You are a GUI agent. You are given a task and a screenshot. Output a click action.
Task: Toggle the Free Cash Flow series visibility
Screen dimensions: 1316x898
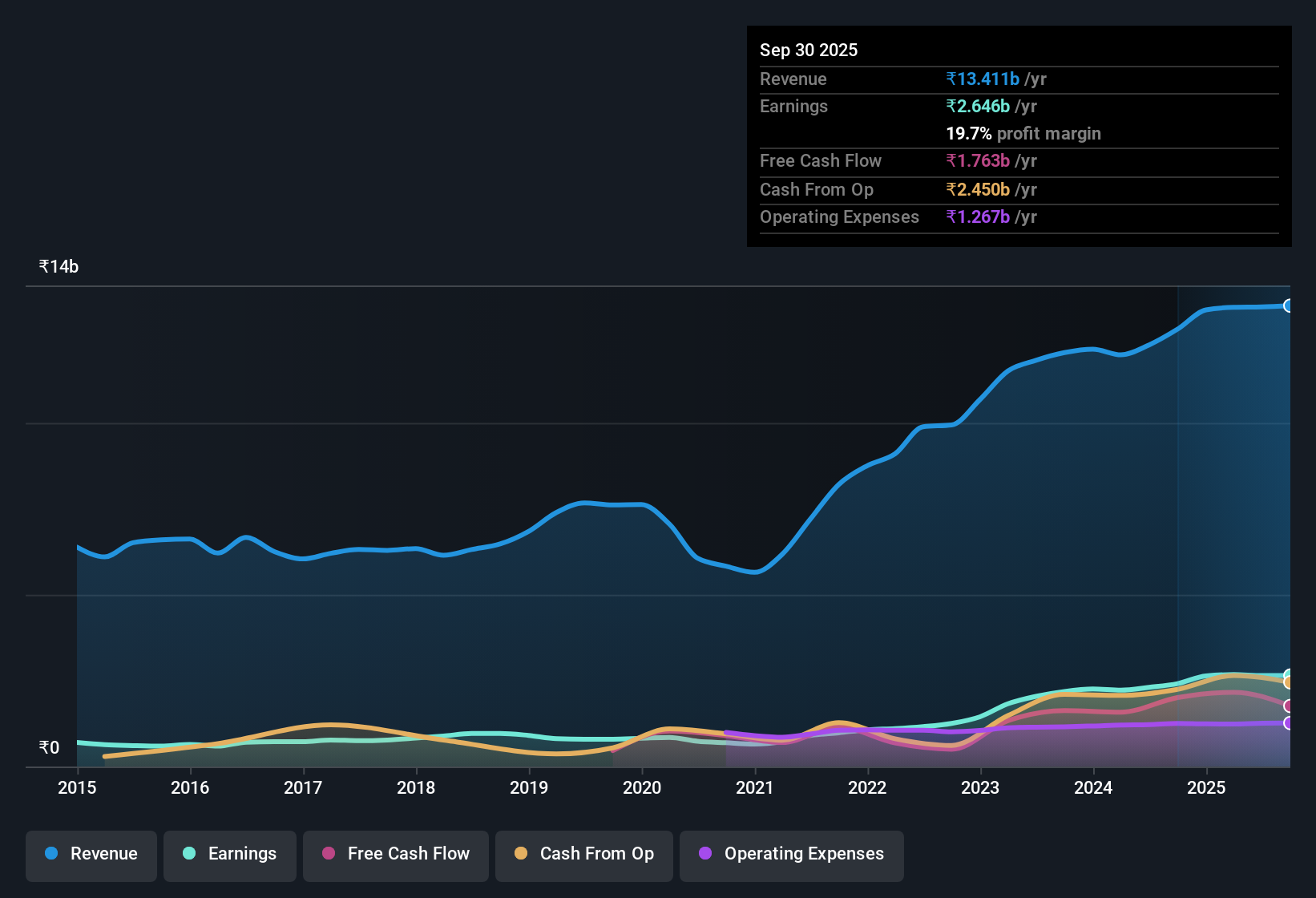395,854
